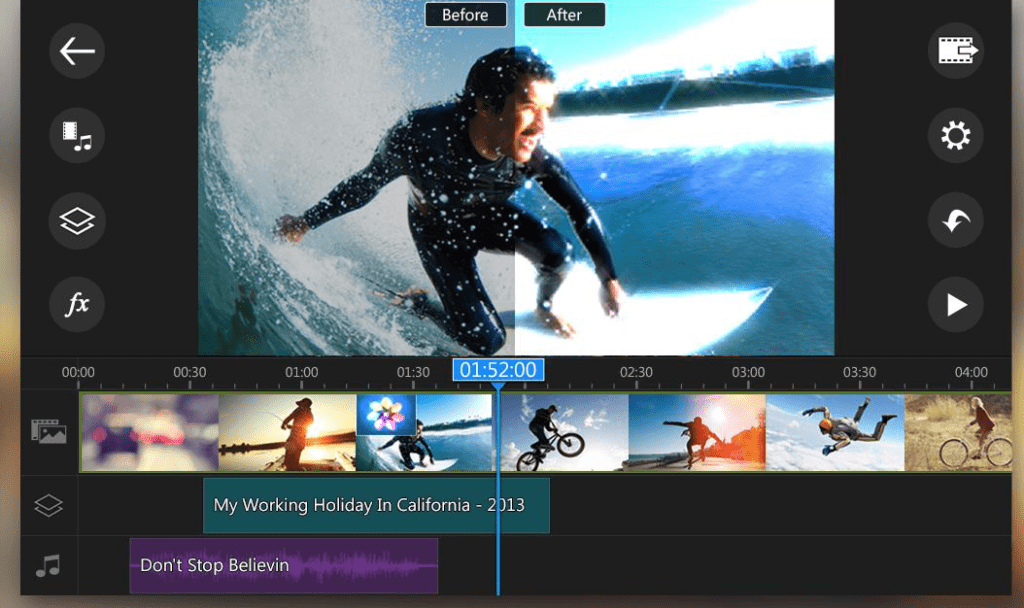Open the layers overlay tool
The image size is (1024, 608).
pos(77,221)
